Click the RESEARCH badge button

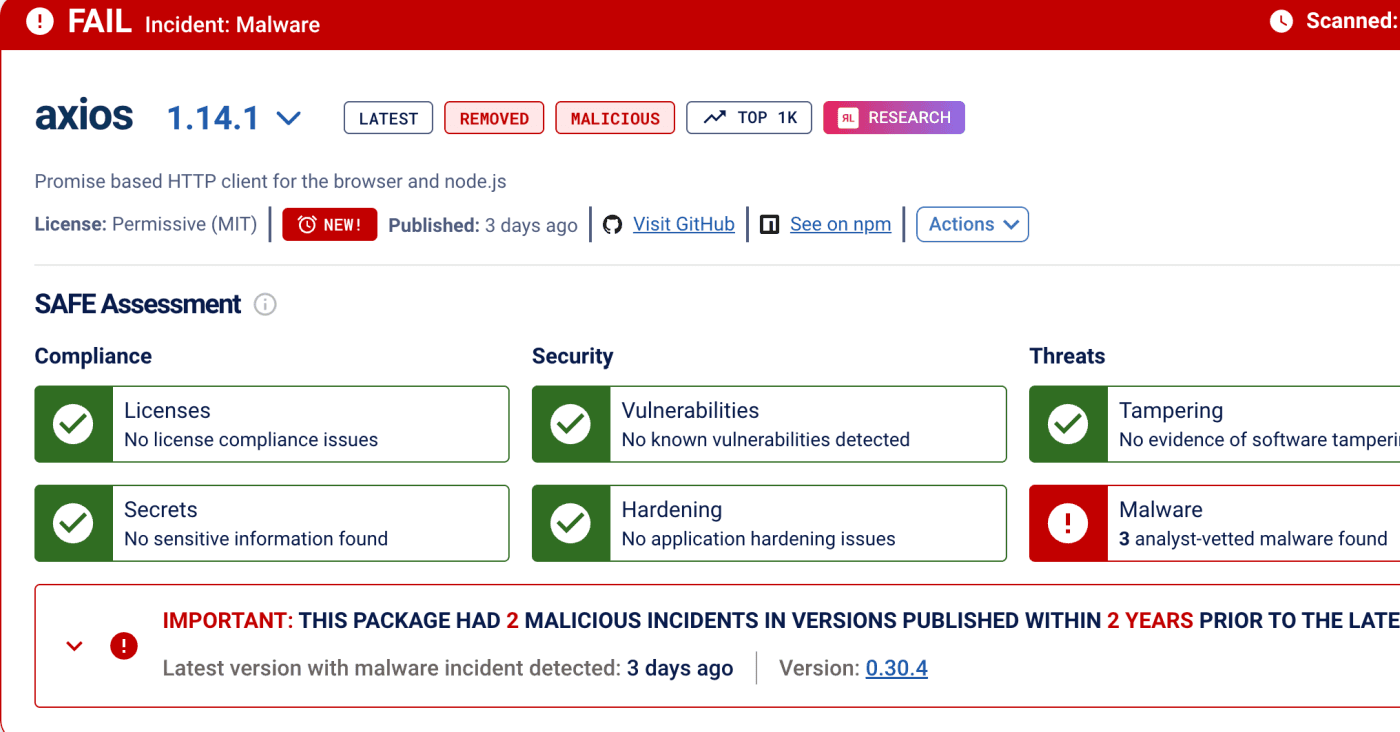pos(894,118)
